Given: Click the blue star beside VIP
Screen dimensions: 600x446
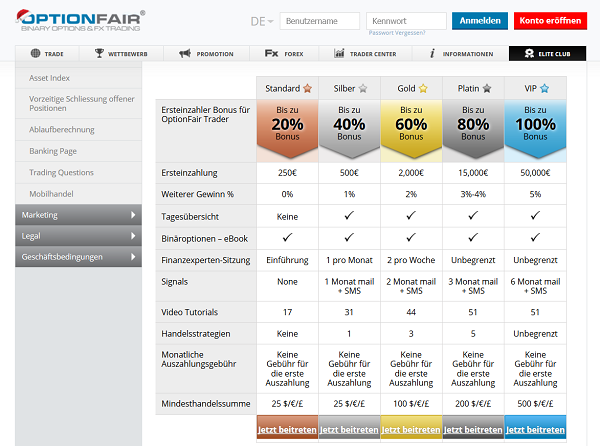Looking at the screenshot, I should tap(545, 89).
